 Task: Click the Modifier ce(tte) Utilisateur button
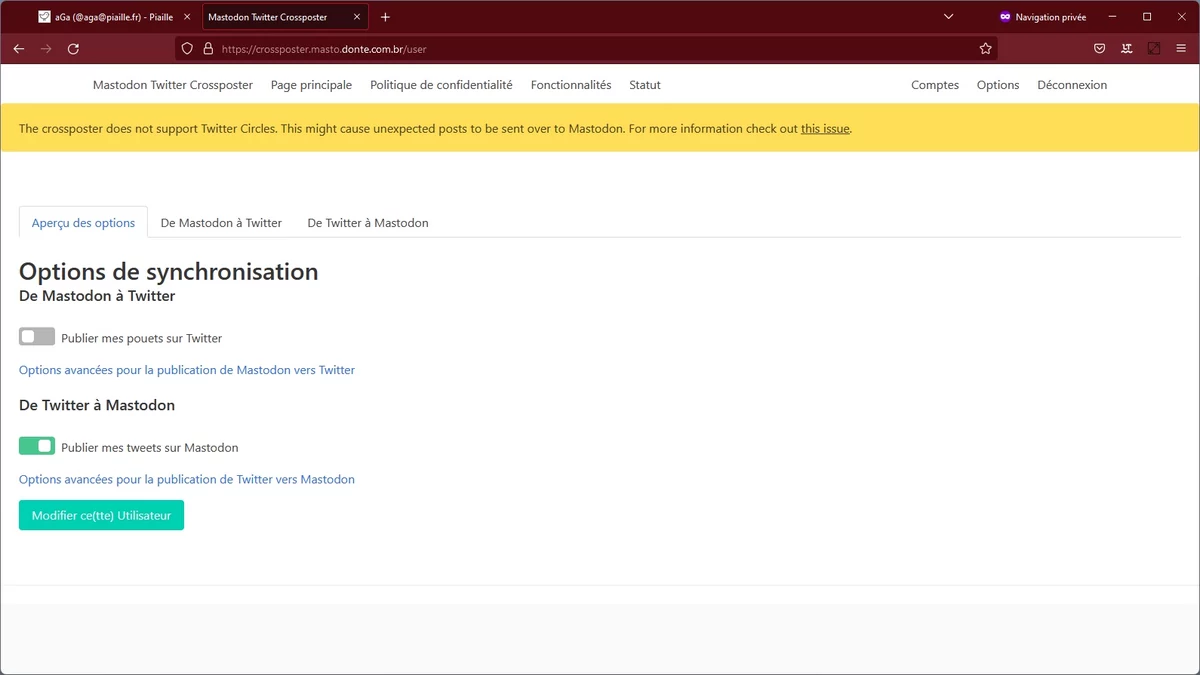101,515
